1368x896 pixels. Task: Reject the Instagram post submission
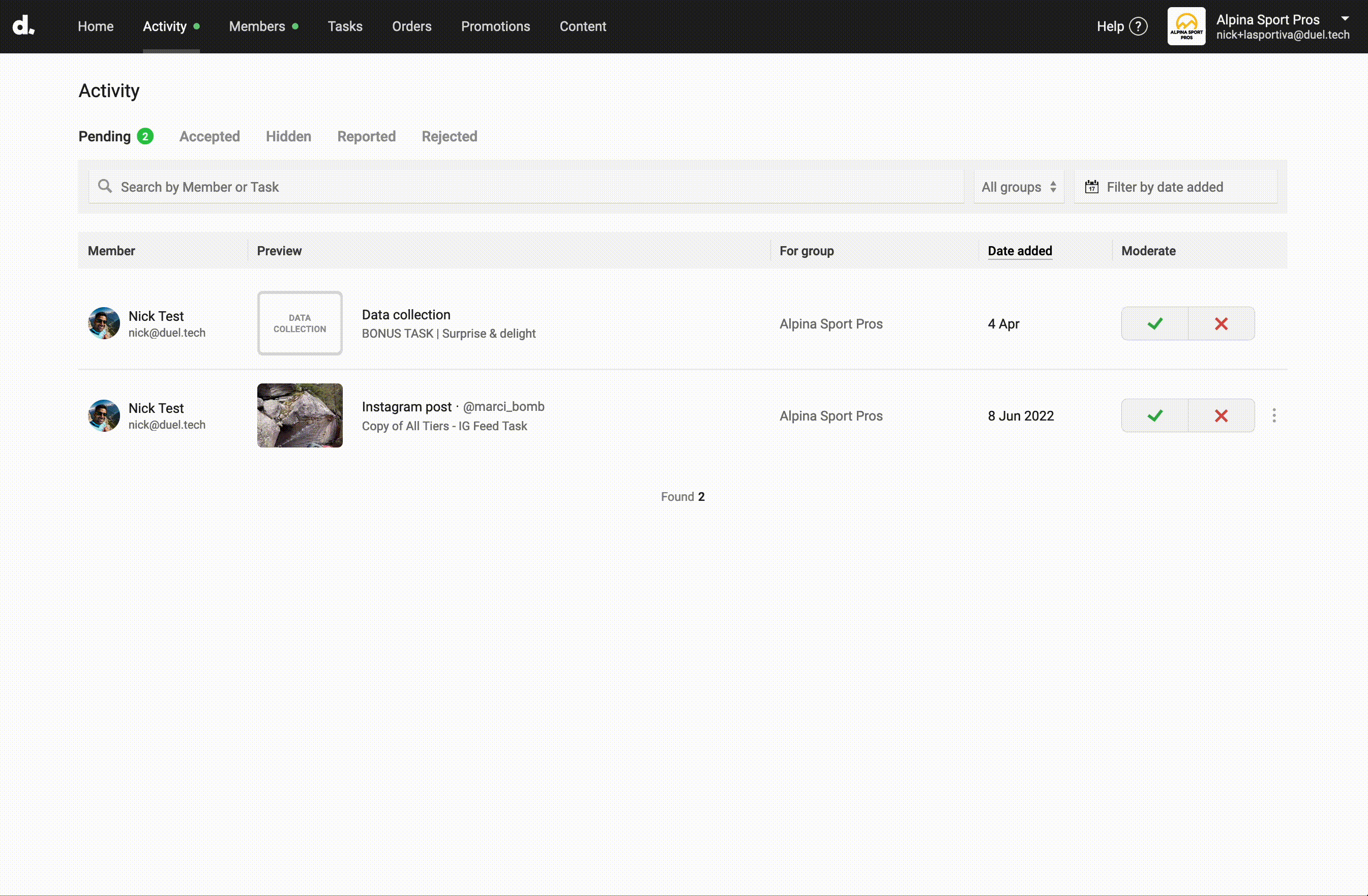1221,415
